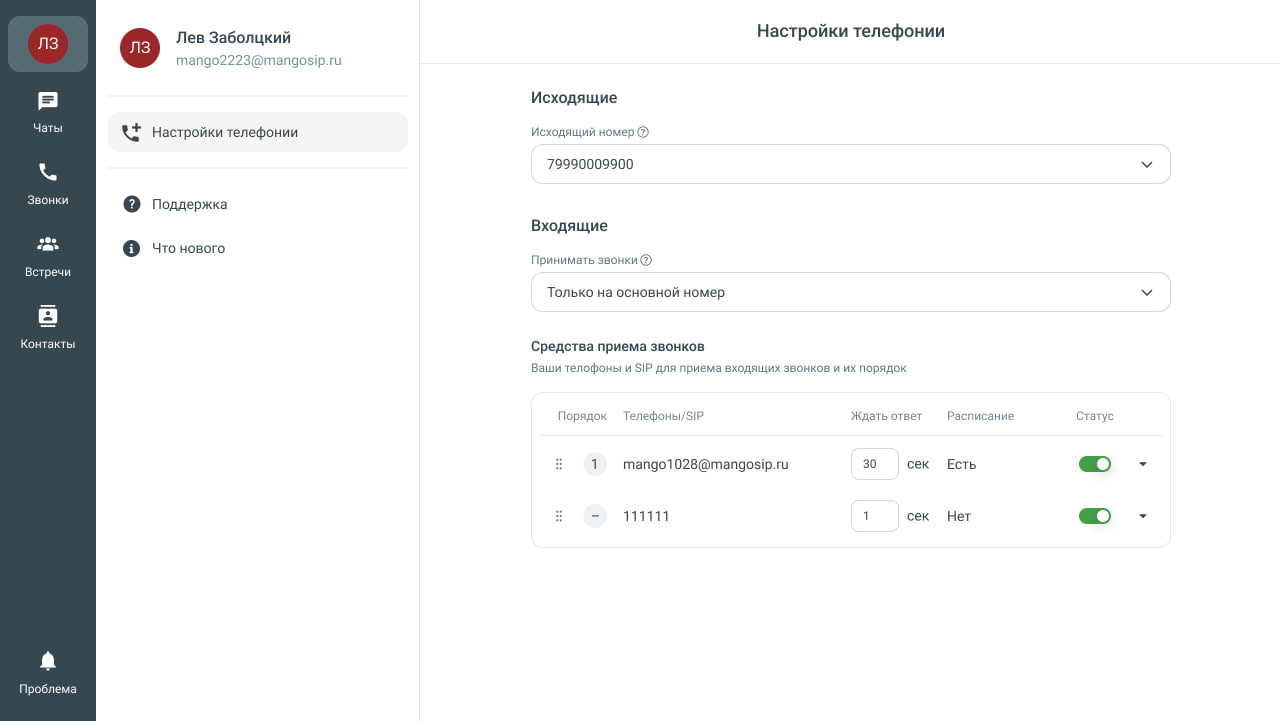Screen dimensions: 1280x721
Task: Grab drag handle for mango1028@mangosip.ru row
Action: (x=559, y=464)
